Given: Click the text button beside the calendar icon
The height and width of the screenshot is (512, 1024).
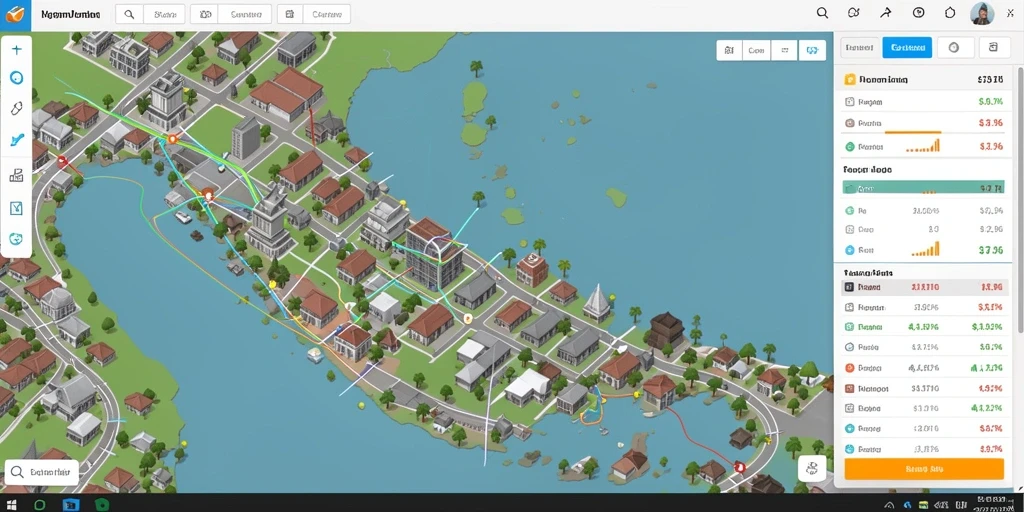Looking at the screenshot, I should [x=327, y=14].
